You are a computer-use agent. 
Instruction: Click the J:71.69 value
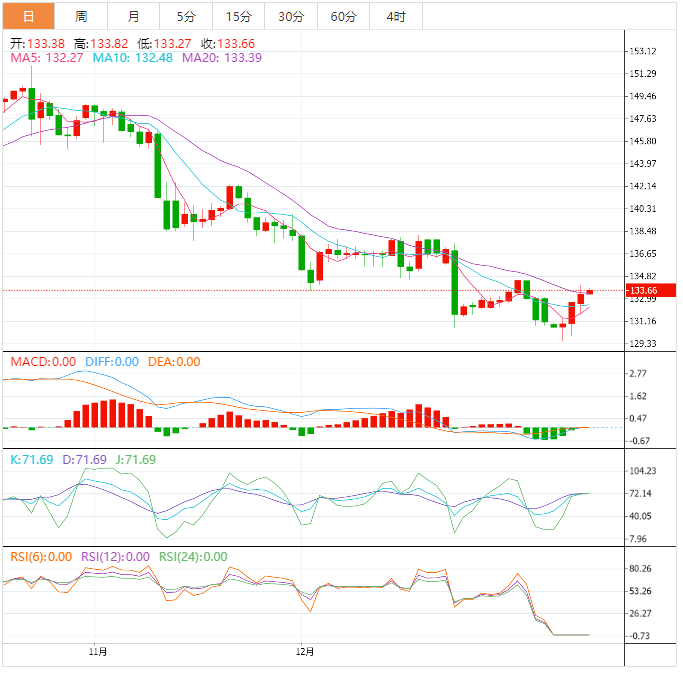coord(136,459)
